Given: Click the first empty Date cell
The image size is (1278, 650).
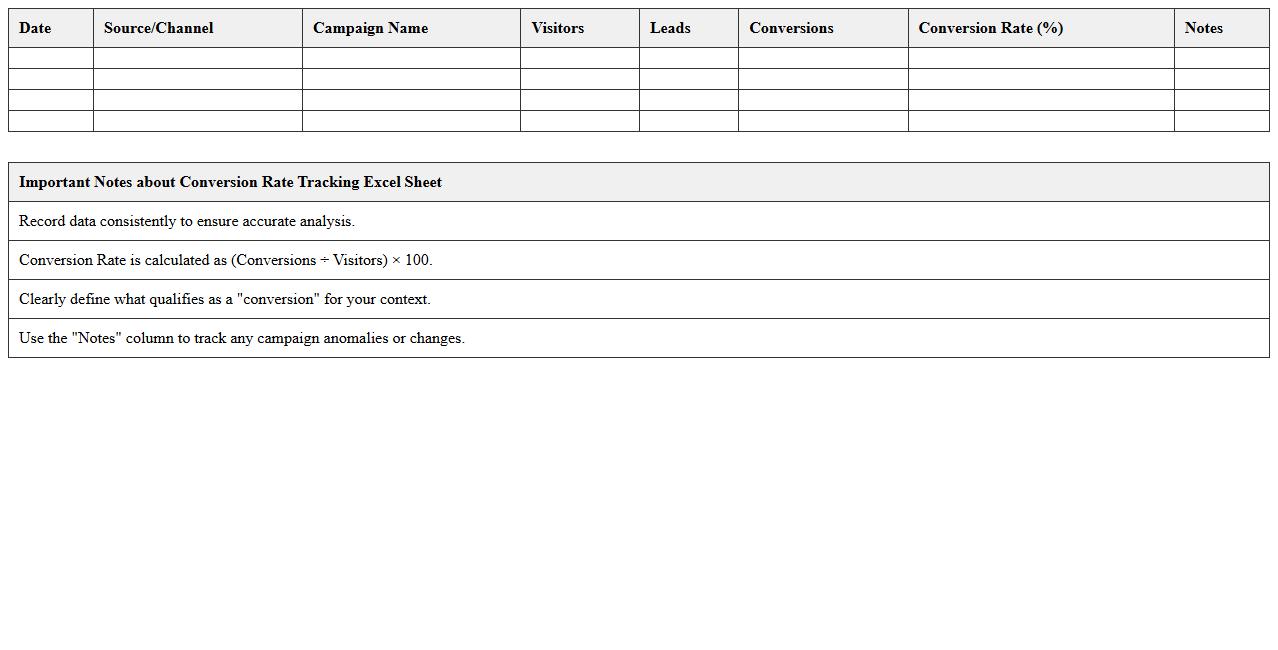Looking at the screenshot, I should tap(50, 58).
